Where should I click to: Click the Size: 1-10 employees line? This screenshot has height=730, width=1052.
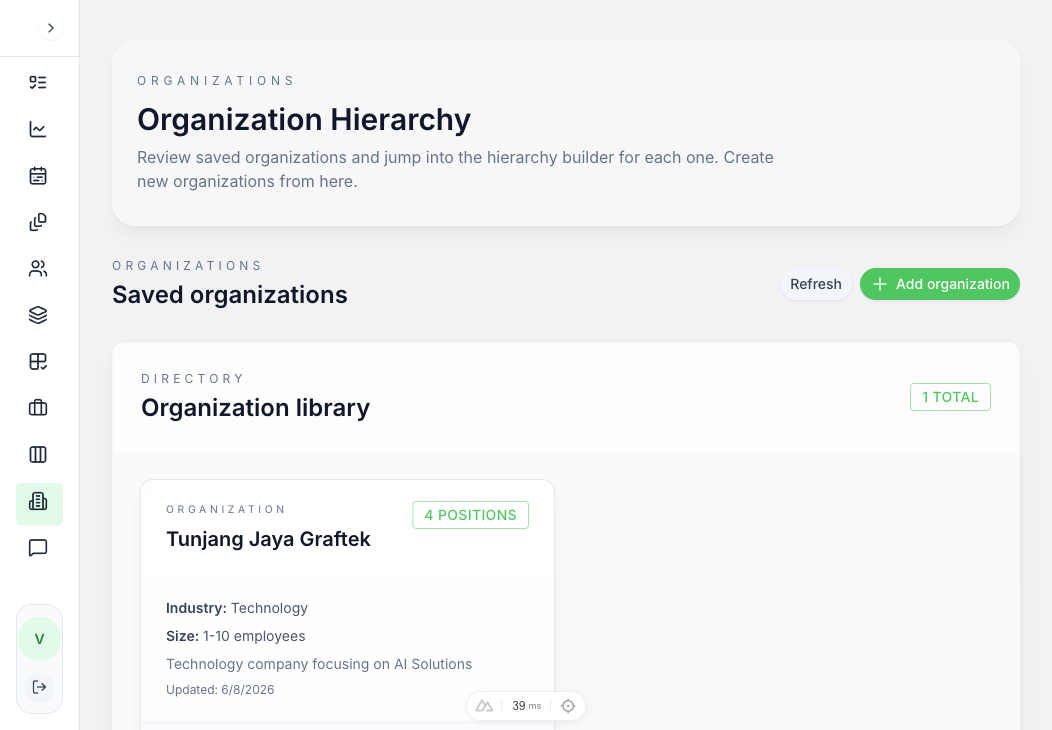tap(235, 637)
